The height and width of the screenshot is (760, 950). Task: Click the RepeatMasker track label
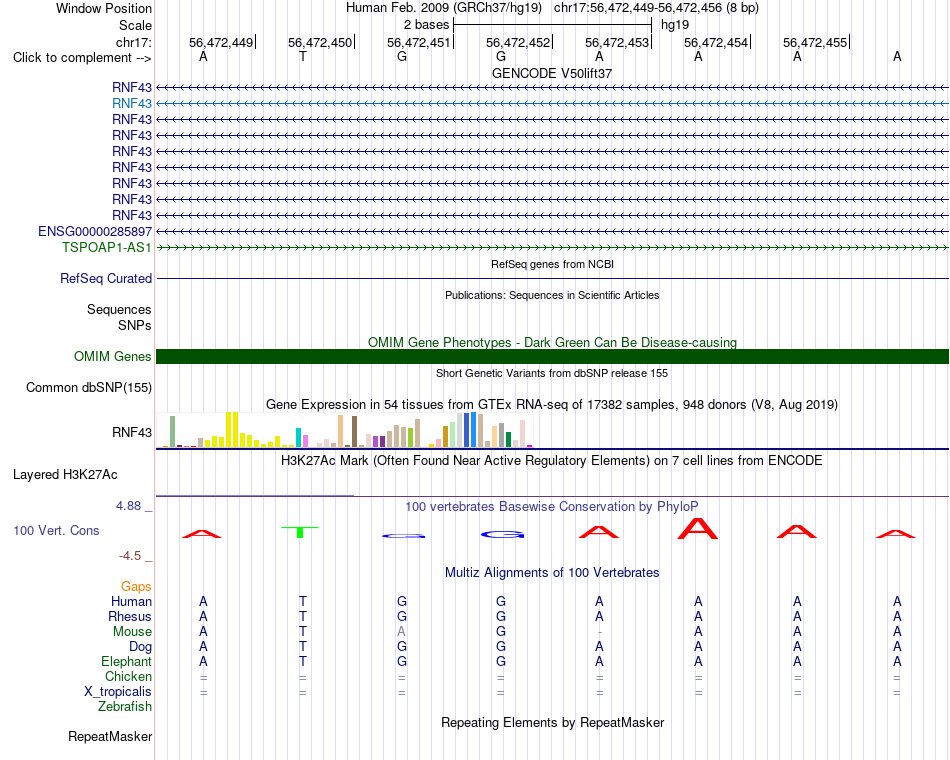110,737
